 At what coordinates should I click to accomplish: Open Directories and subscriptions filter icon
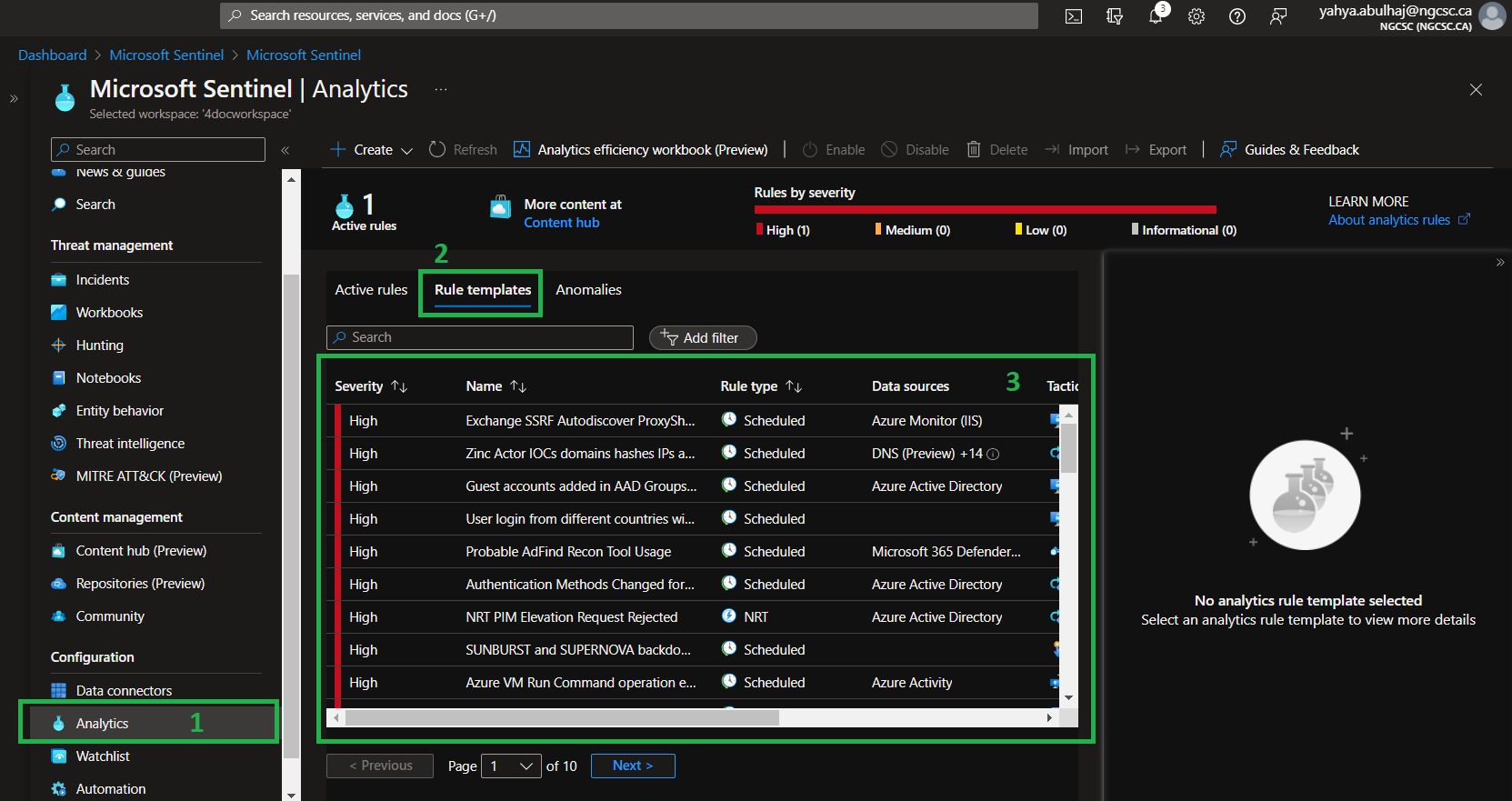pyautogui.click(x=1115, y=16)
